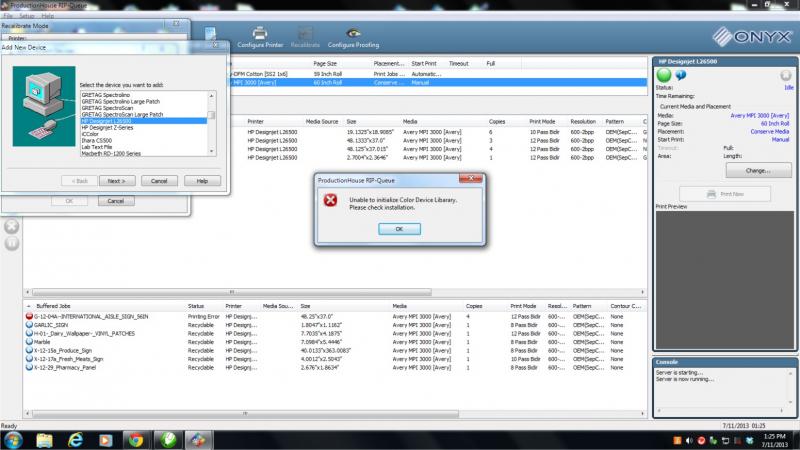Click the Idle status link
The width and height of the screenshot is (800, 450).
(x=788, y=88)
